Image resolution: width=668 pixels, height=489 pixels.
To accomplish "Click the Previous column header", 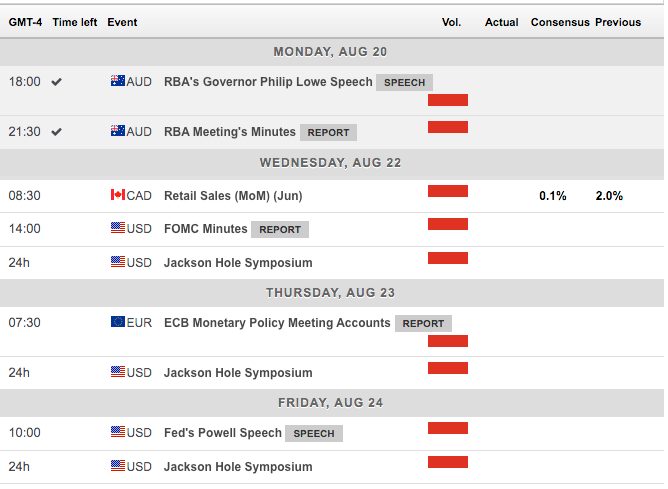I will click(618, 22).
